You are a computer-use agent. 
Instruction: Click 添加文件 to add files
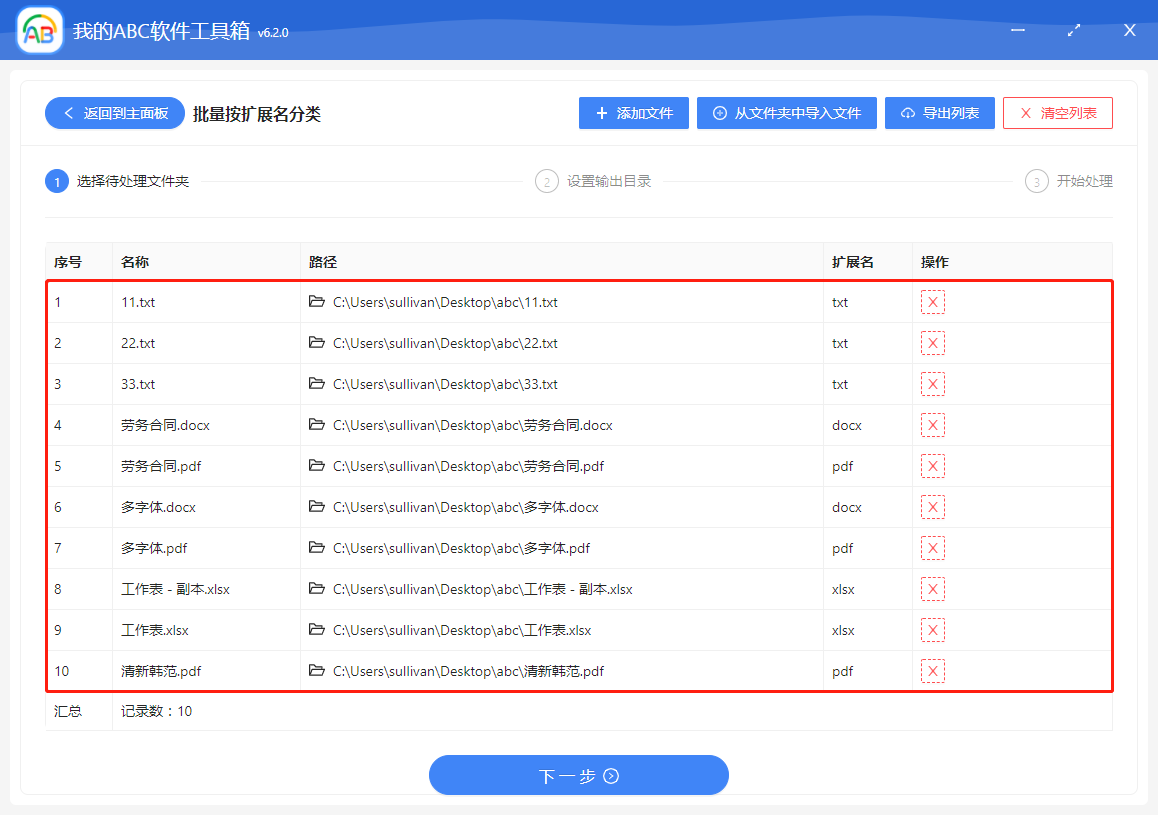click(633, 112)
